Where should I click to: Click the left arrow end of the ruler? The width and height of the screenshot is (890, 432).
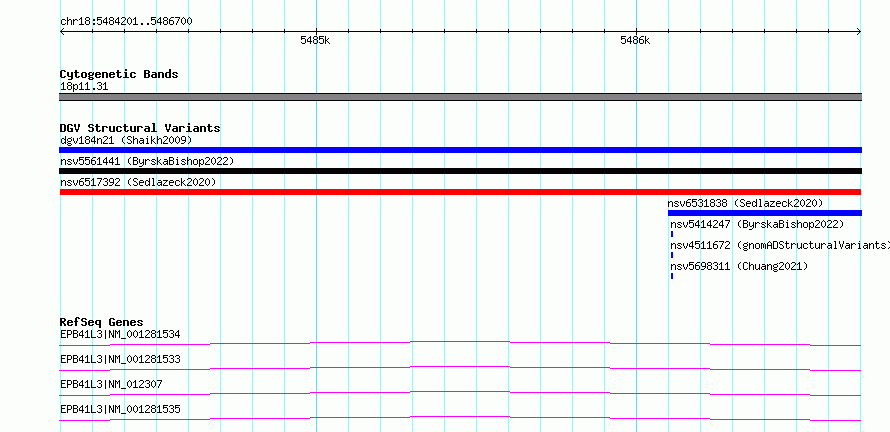pyautogui.click(x=63, y=32)
